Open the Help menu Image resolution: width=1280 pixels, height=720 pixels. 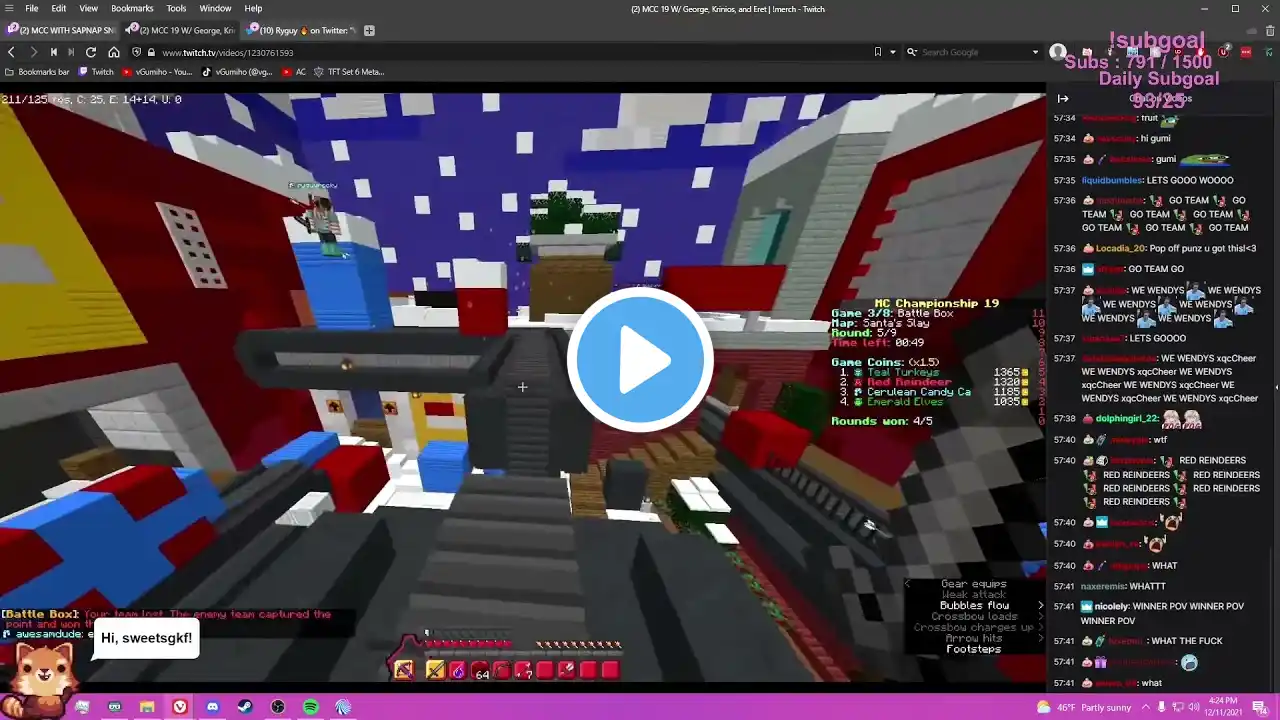click(253, 9)
